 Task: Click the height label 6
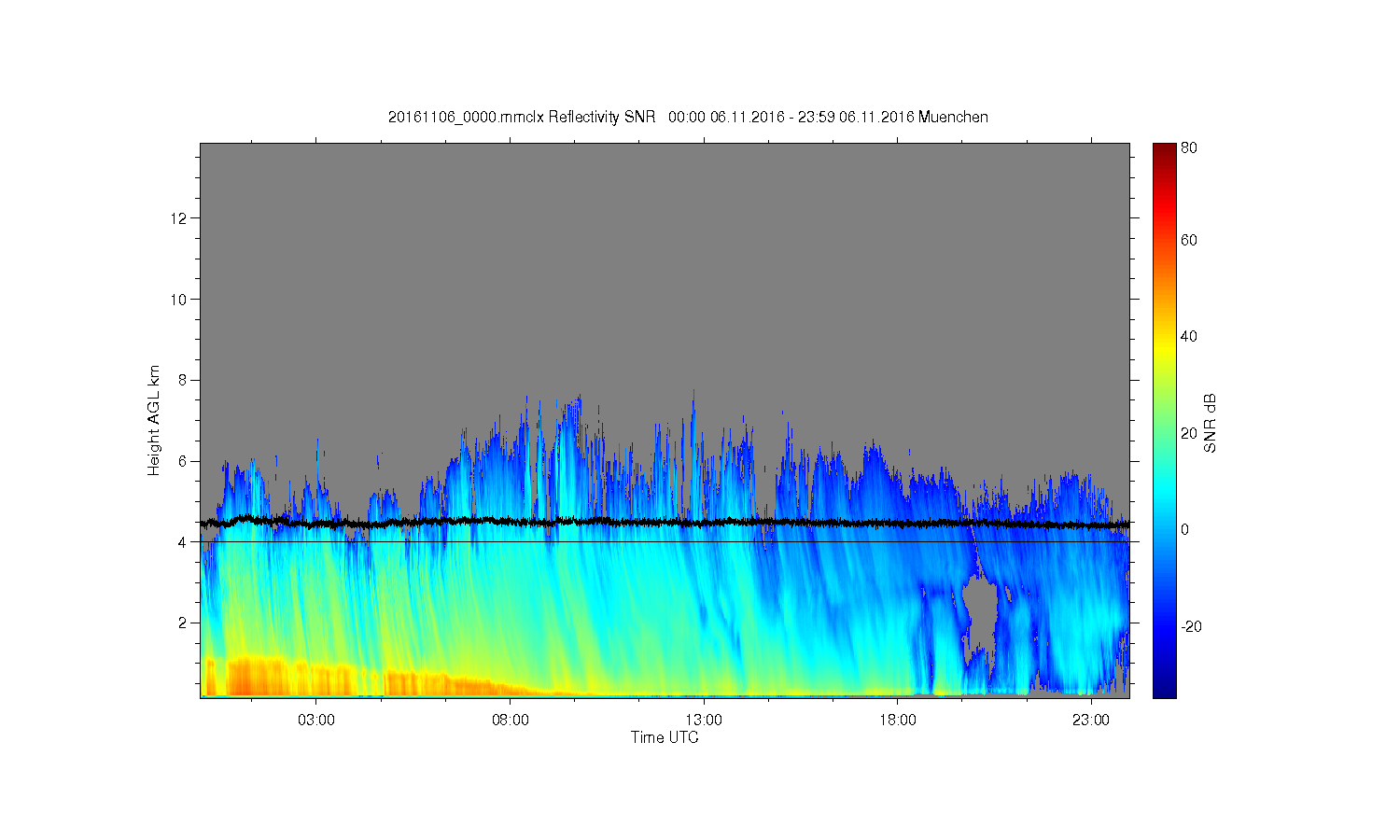(x=184, y=461)
